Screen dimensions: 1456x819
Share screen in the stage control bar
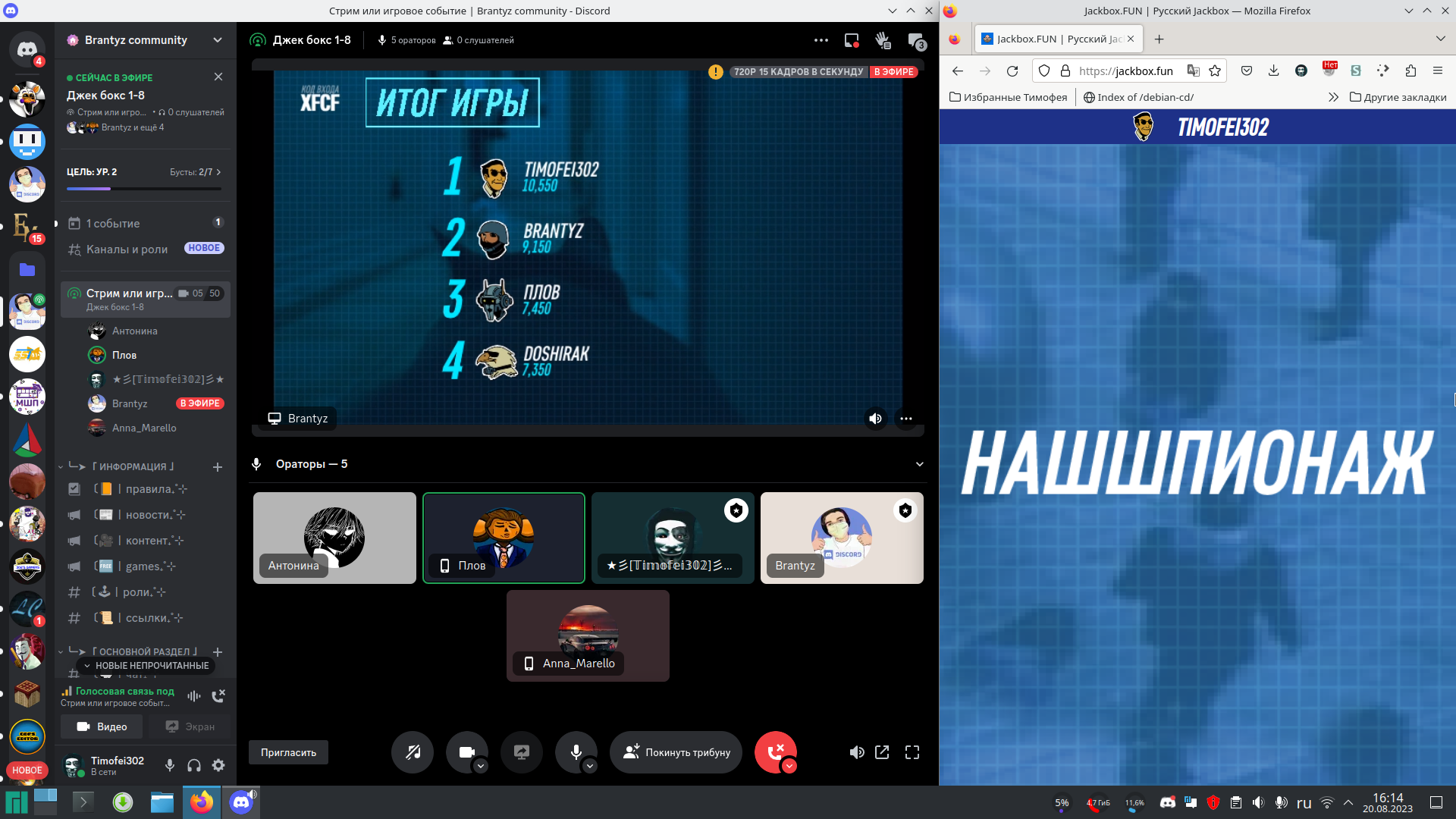point(522,752)
